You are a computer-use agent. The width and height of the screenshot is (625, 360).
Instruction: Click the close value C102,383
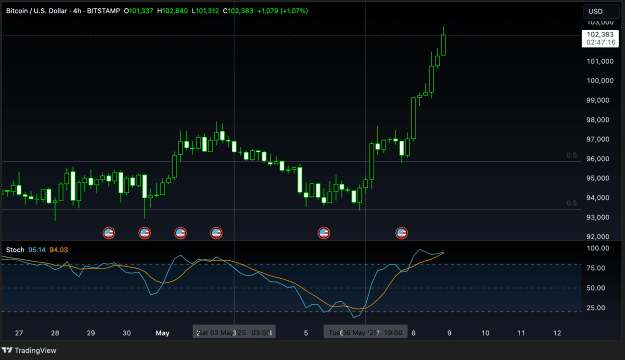(238, 11)
